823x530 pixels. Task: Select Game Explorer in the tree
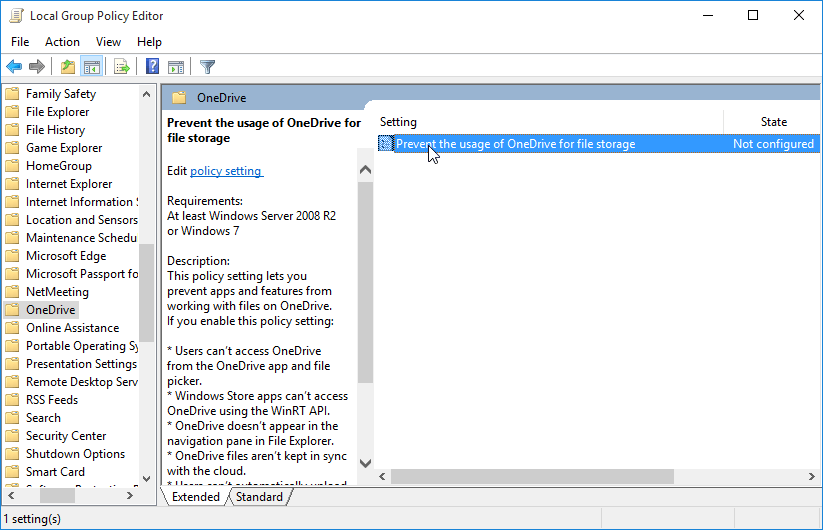coord(64,148)
